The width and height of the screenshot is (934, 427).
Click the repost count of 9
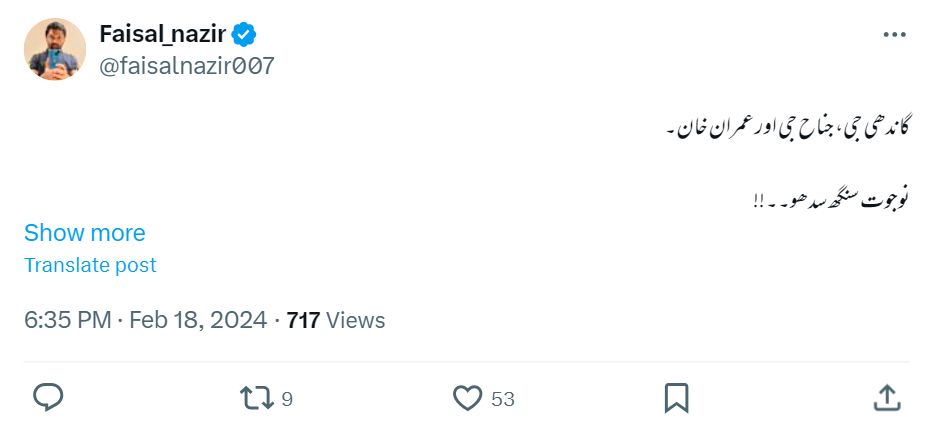click(x=287, y=399)
